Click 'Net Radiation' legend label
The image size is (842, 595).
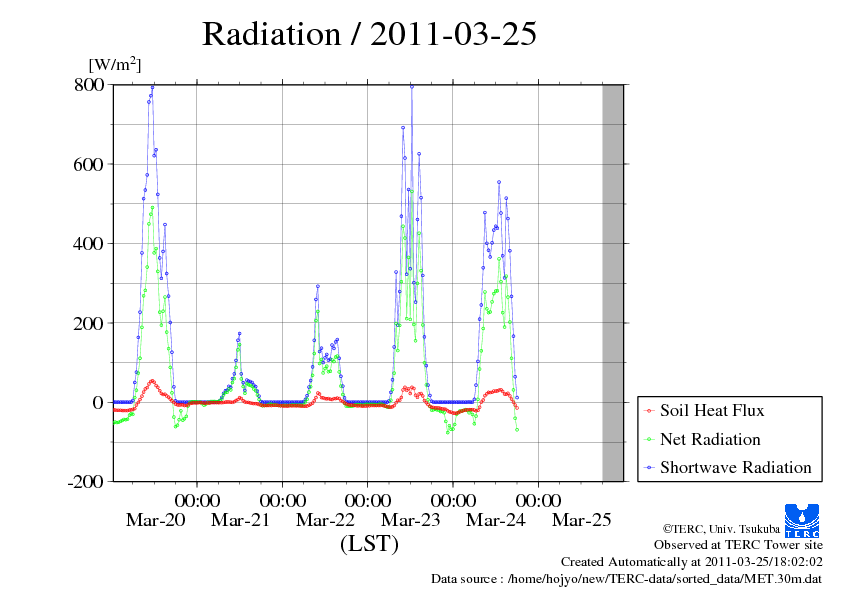tap(710, 439)
